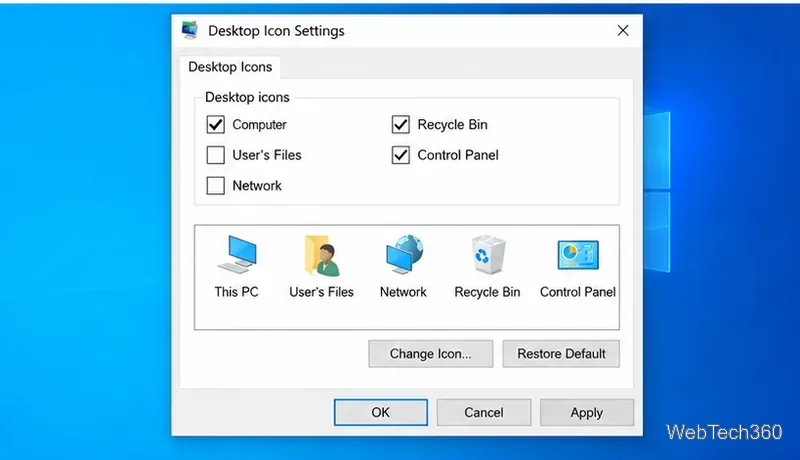The width and height of the screenshot is (800, 460).
Task: Click the Restore Default button
Action: [x=561, y=354]
